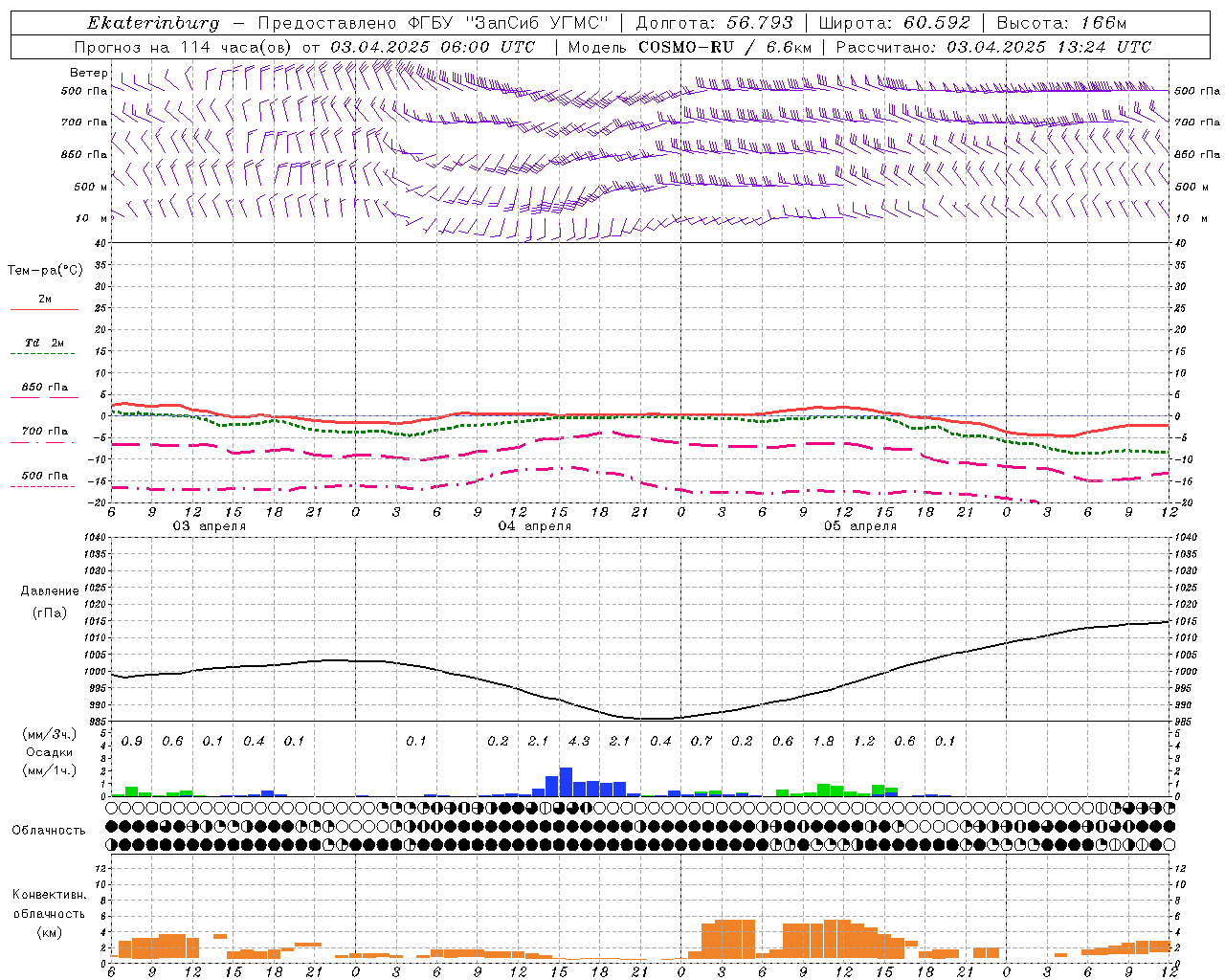This screenshot has width=1225, height=980.
Task: Select the 1.2 precipitation value
Action: coord(864,742)
